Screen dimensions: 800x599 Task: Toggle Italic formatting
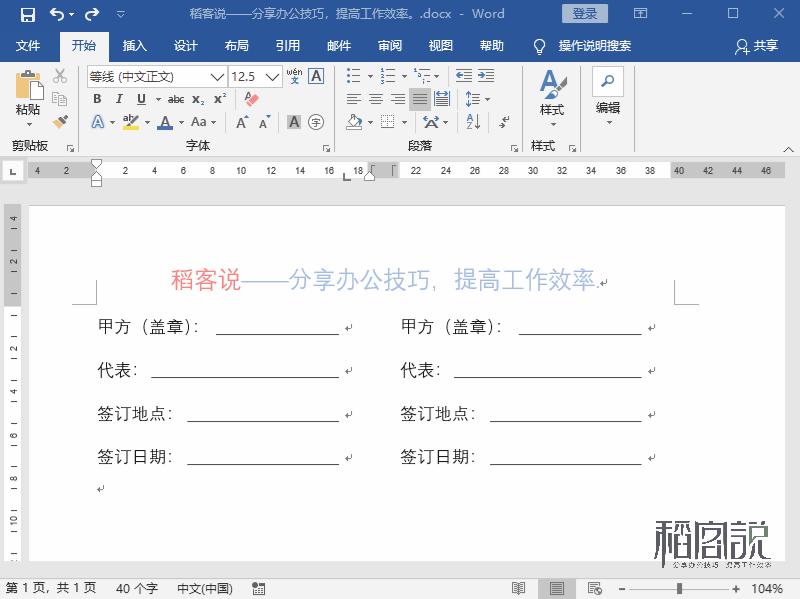119,99
